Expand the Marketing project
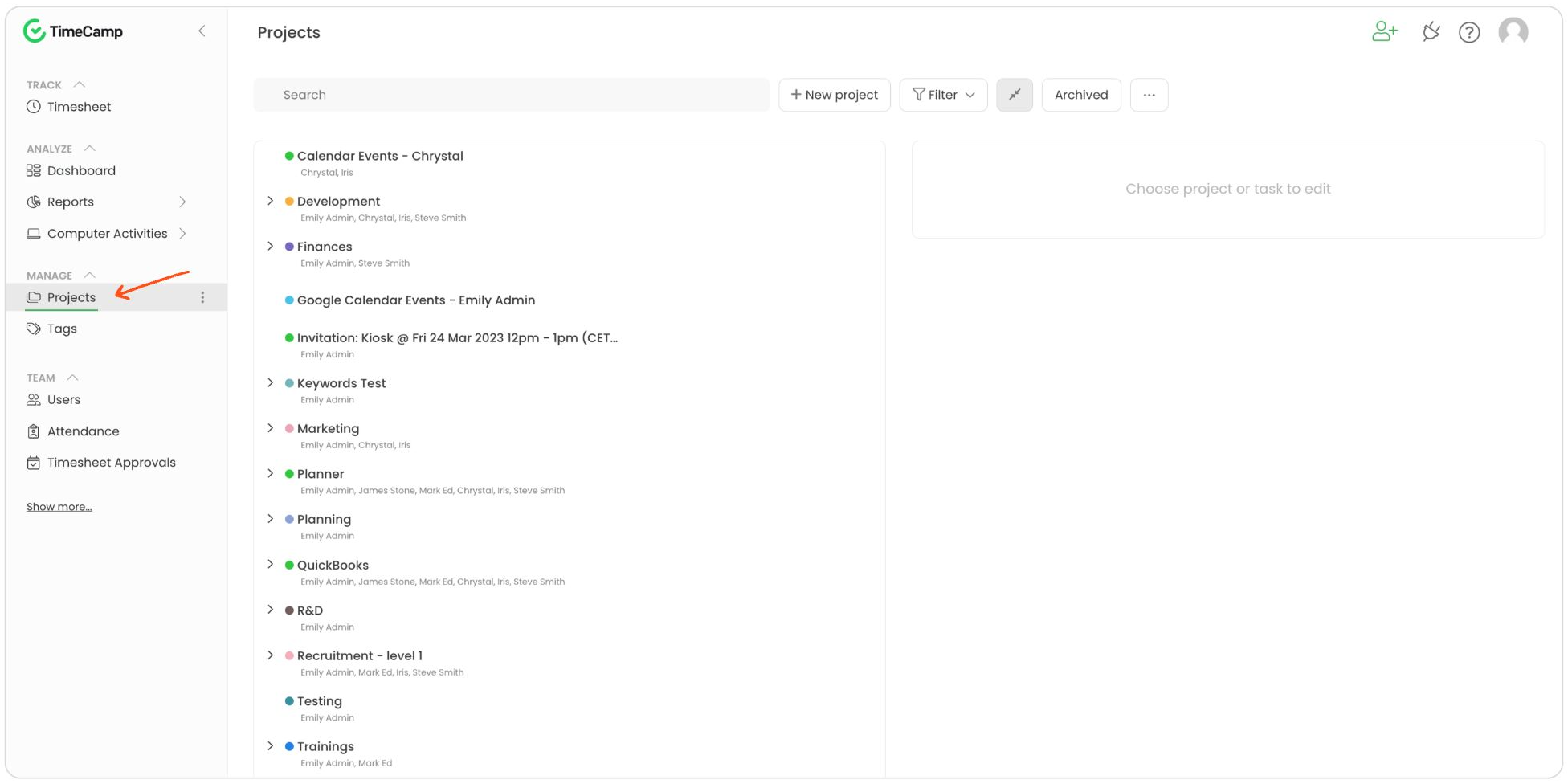The image size is (1568, 784). [x=271, y=428]
